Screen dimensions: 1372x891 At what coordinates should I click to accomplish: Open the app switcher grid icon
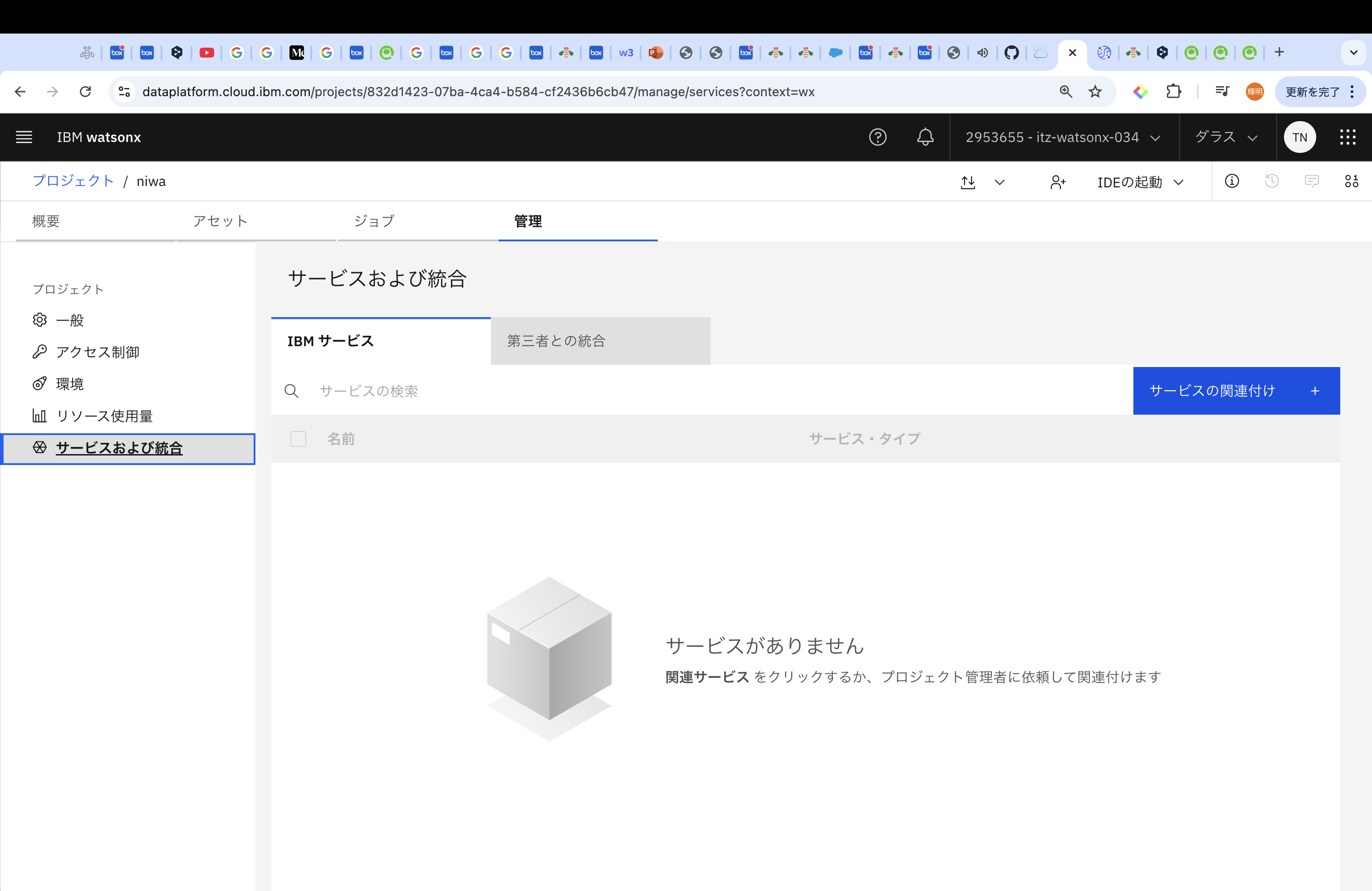point(1347,137)
